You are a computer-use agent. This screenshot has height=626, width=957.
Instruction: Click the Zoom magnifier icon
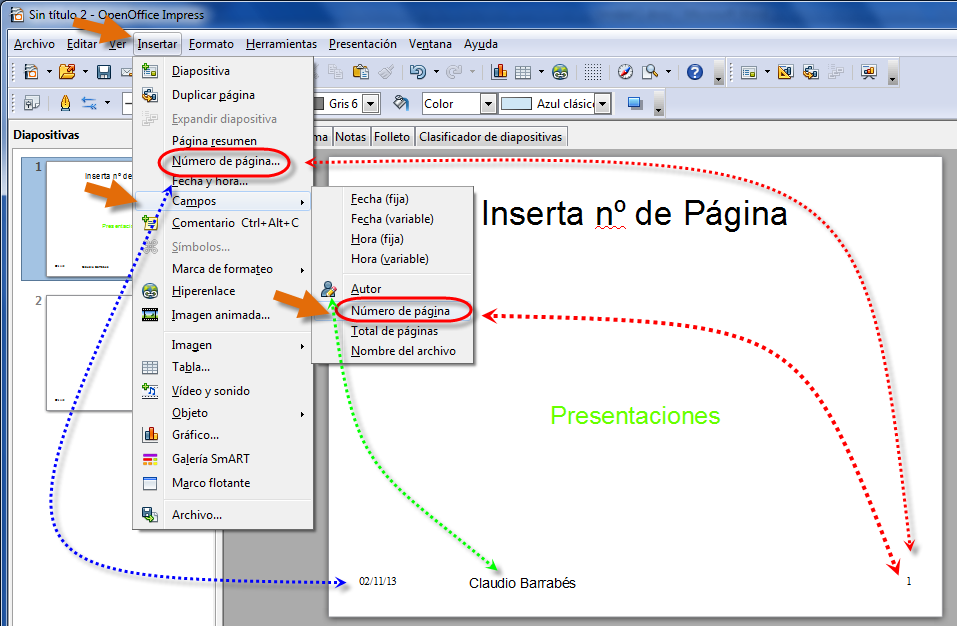[x=650, y=72]
